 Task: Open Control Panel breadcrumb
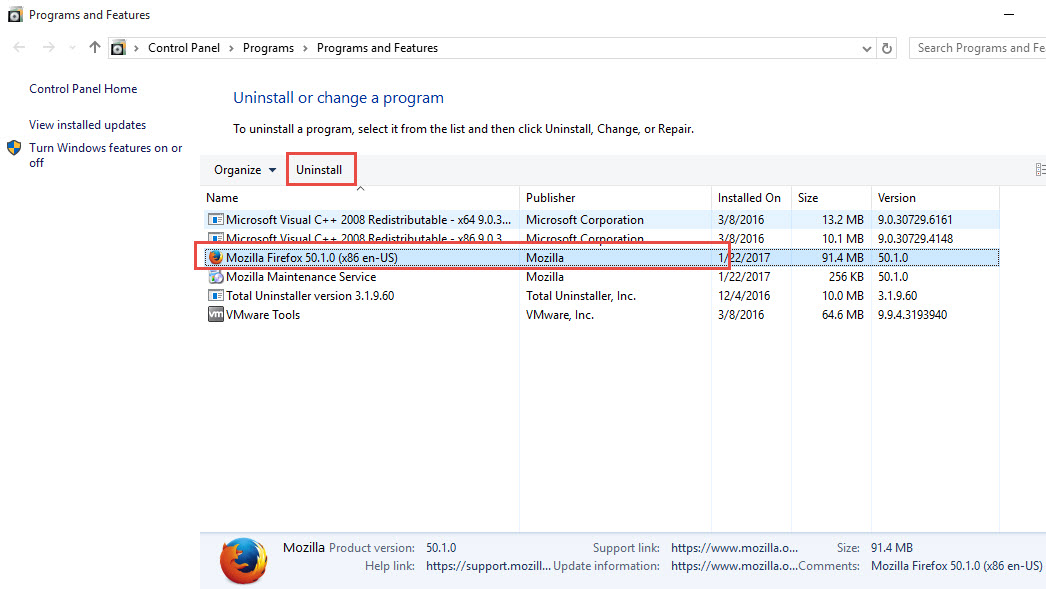coord(183,48)
